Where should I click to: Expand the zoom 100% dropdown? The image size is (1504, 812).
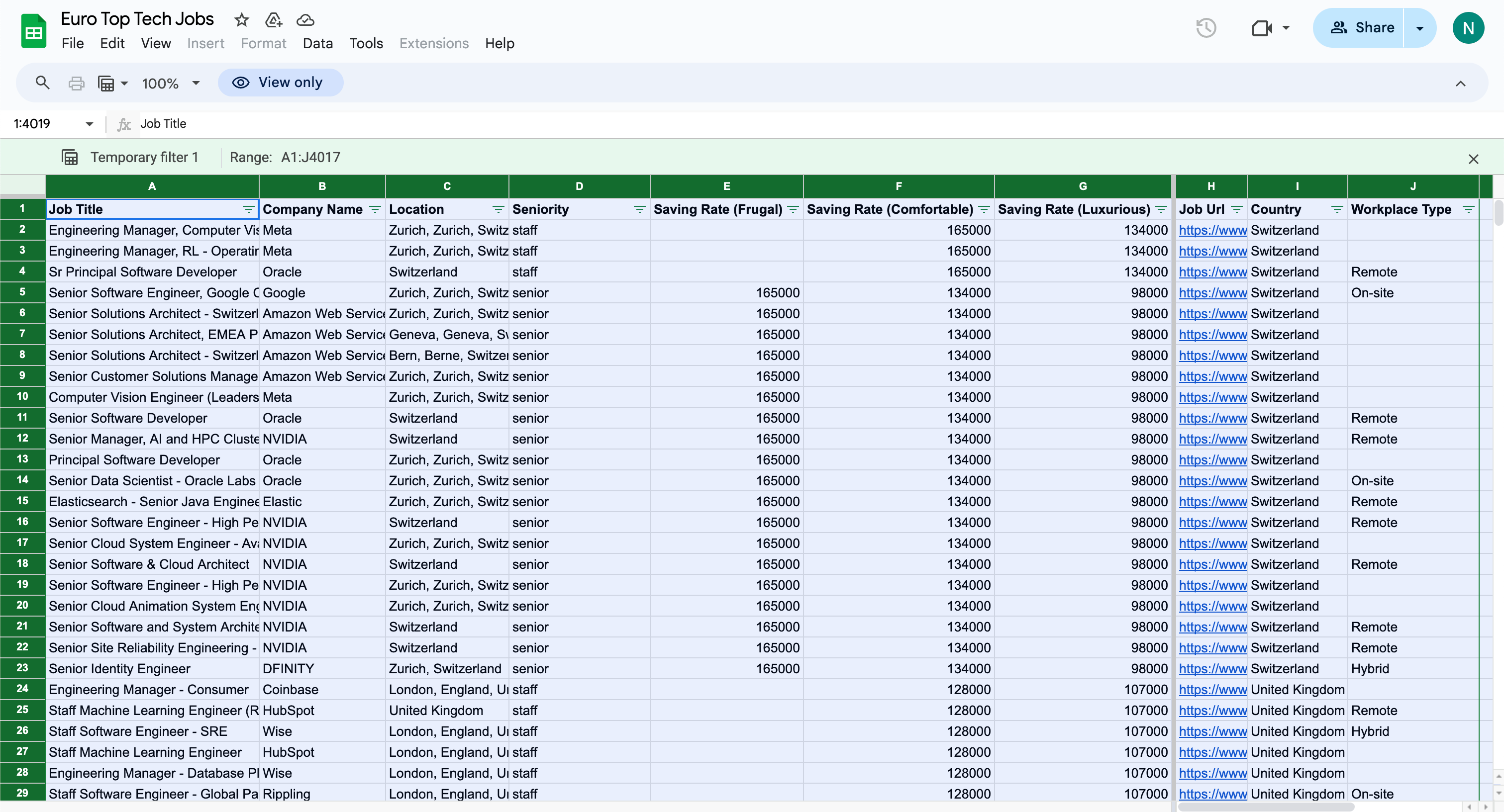[196, 83]
